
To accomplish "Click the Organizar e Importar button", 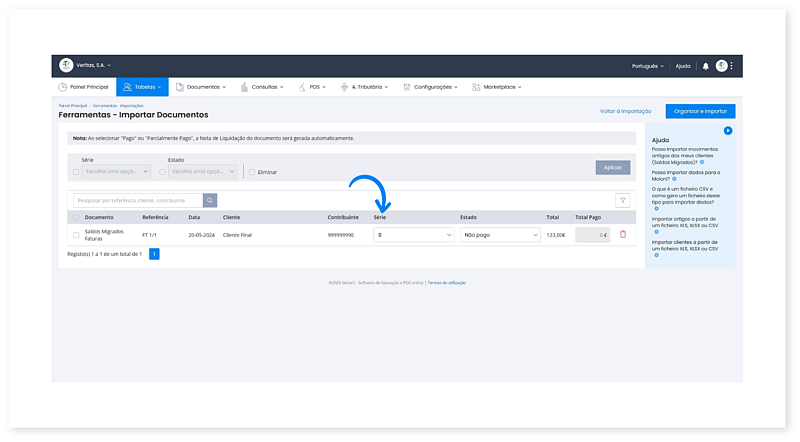I will point(700,111).
